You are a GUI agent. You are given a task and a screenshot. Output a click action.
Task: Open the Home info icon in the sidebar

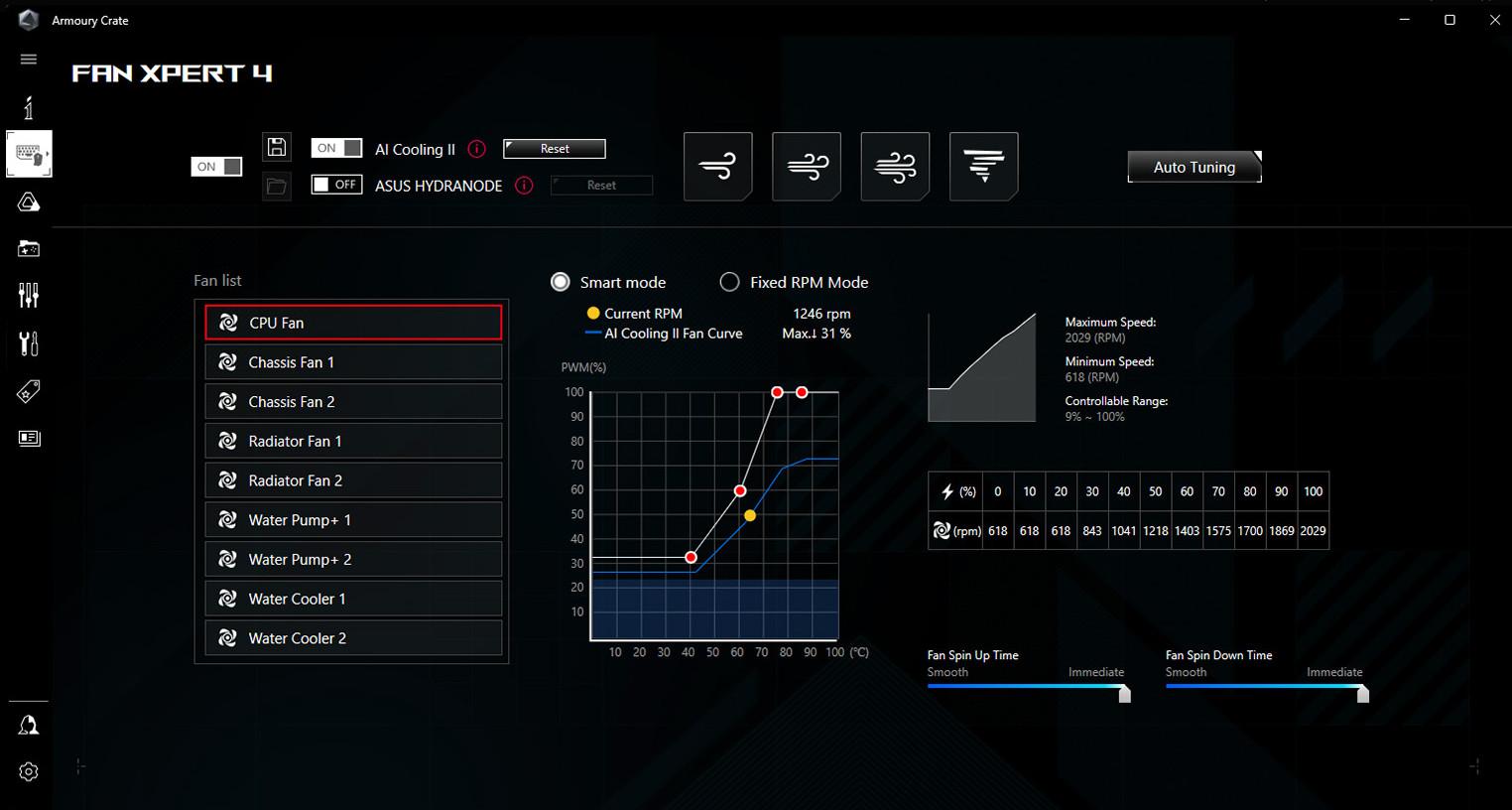(29, 107)
